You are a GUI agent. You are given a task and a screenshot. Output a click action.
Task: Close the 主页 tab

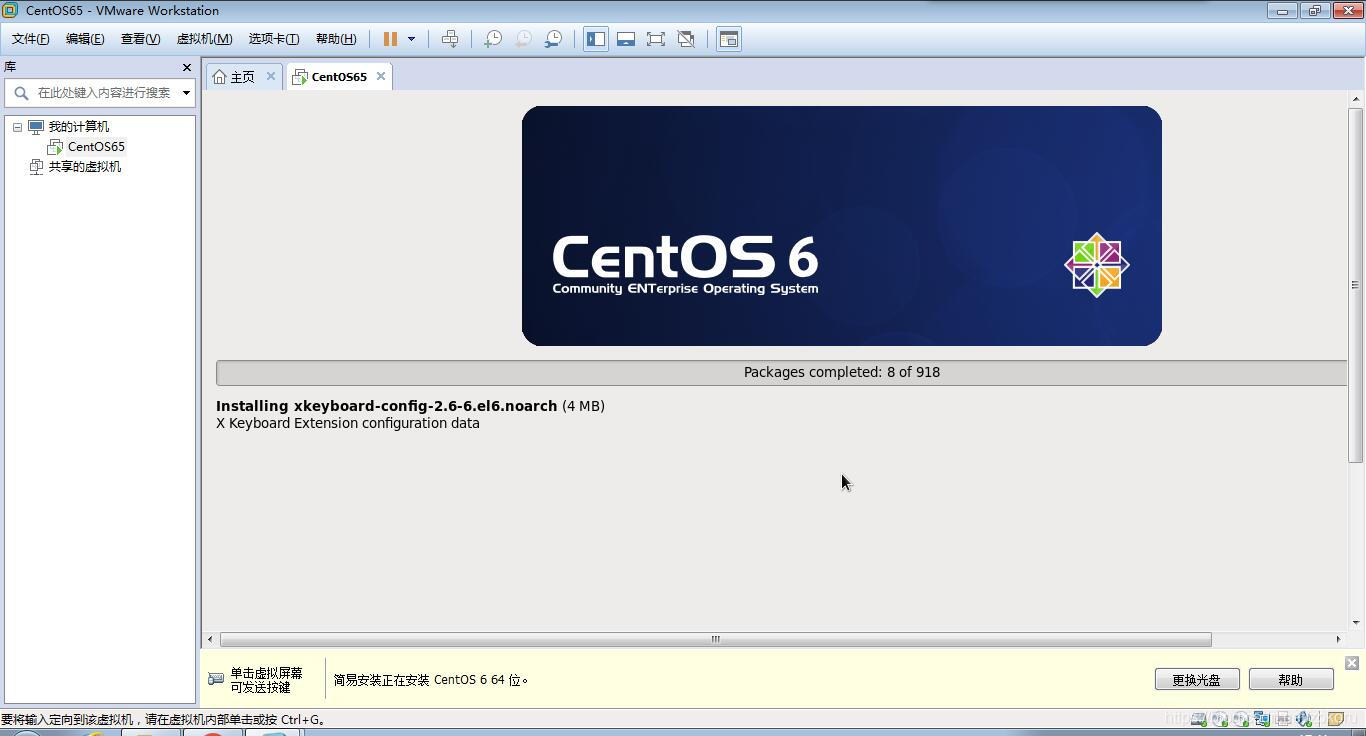click(x=270, y=76)
